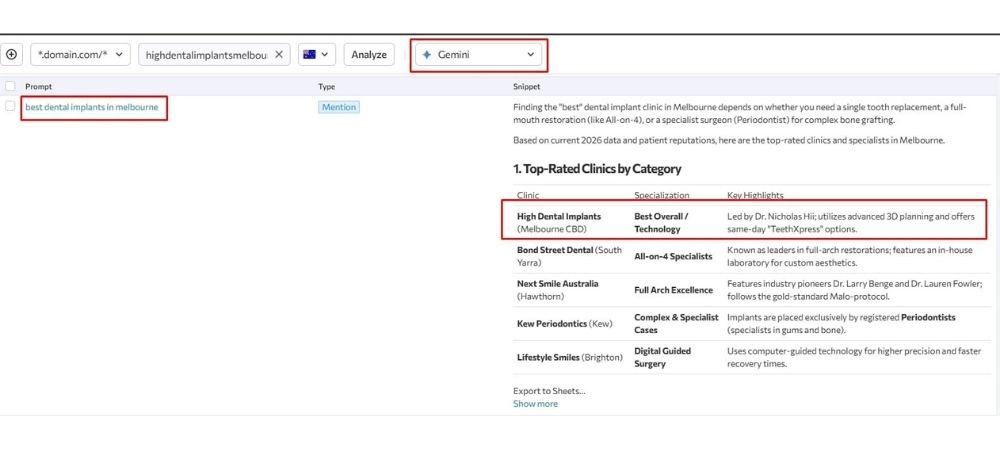Image resolution: width=1000 pixels, height=462 pixels.
Task: Tick the select-all checkbox in header row
Action: (x=10, y=86)
